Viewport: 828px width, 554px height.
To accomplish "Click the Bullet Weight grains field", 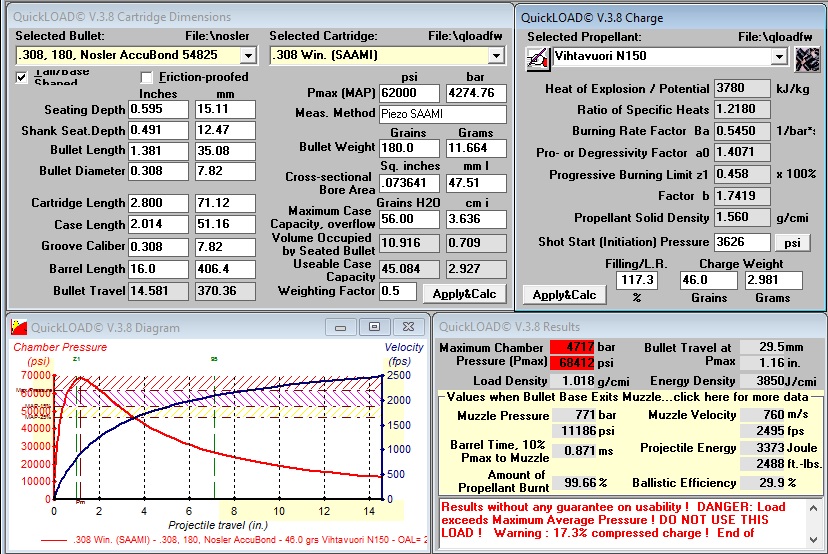I will (x=409, y=148).
